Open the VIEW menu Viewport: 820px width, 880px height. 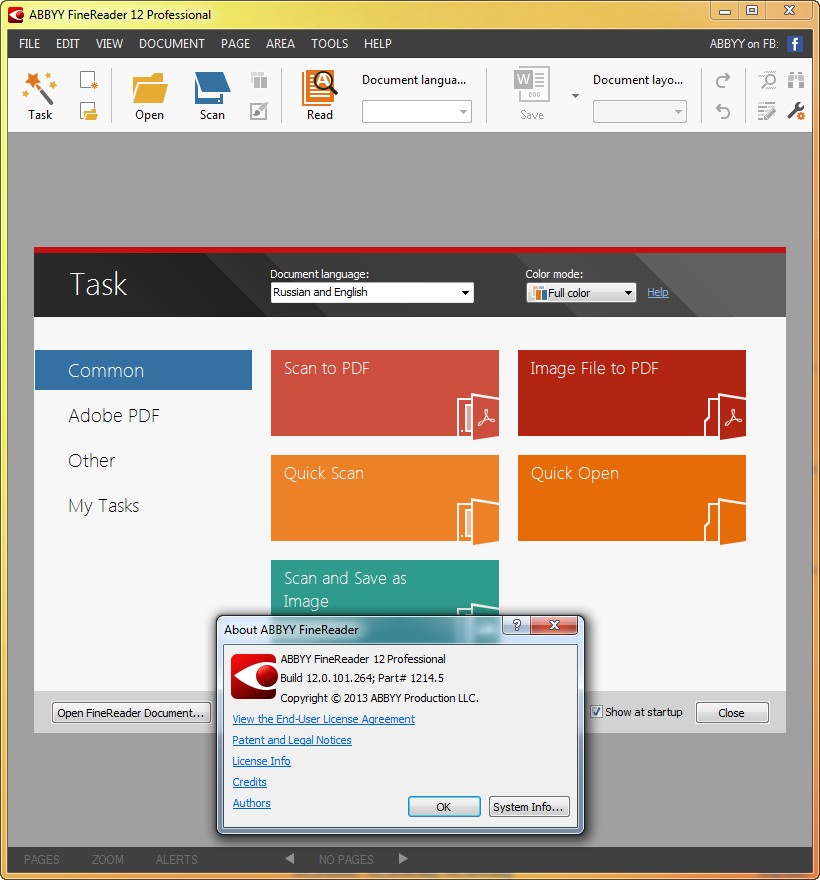coord(109,44)
